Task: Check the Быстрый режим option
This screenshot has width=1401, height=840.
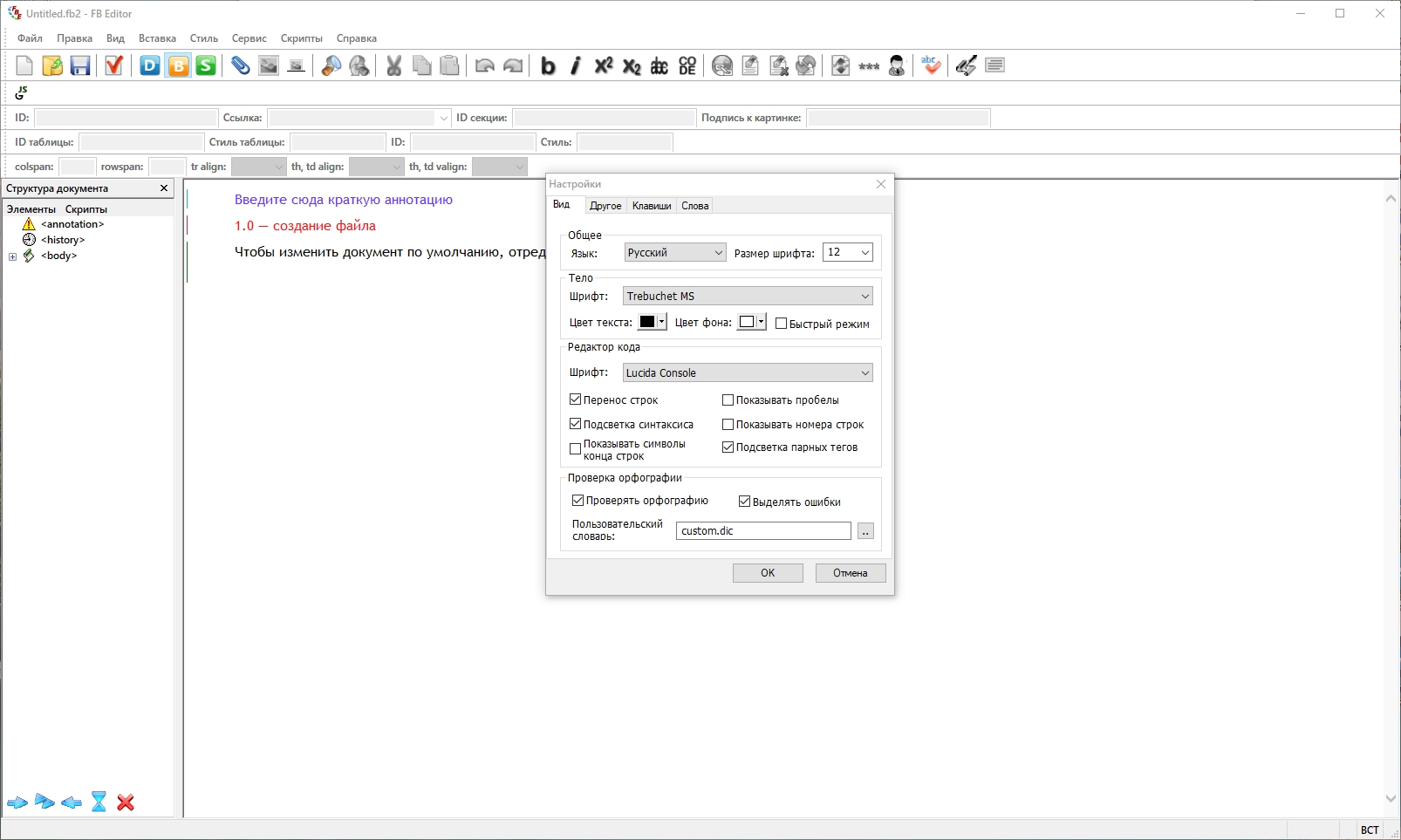Action: coord(782,324)
